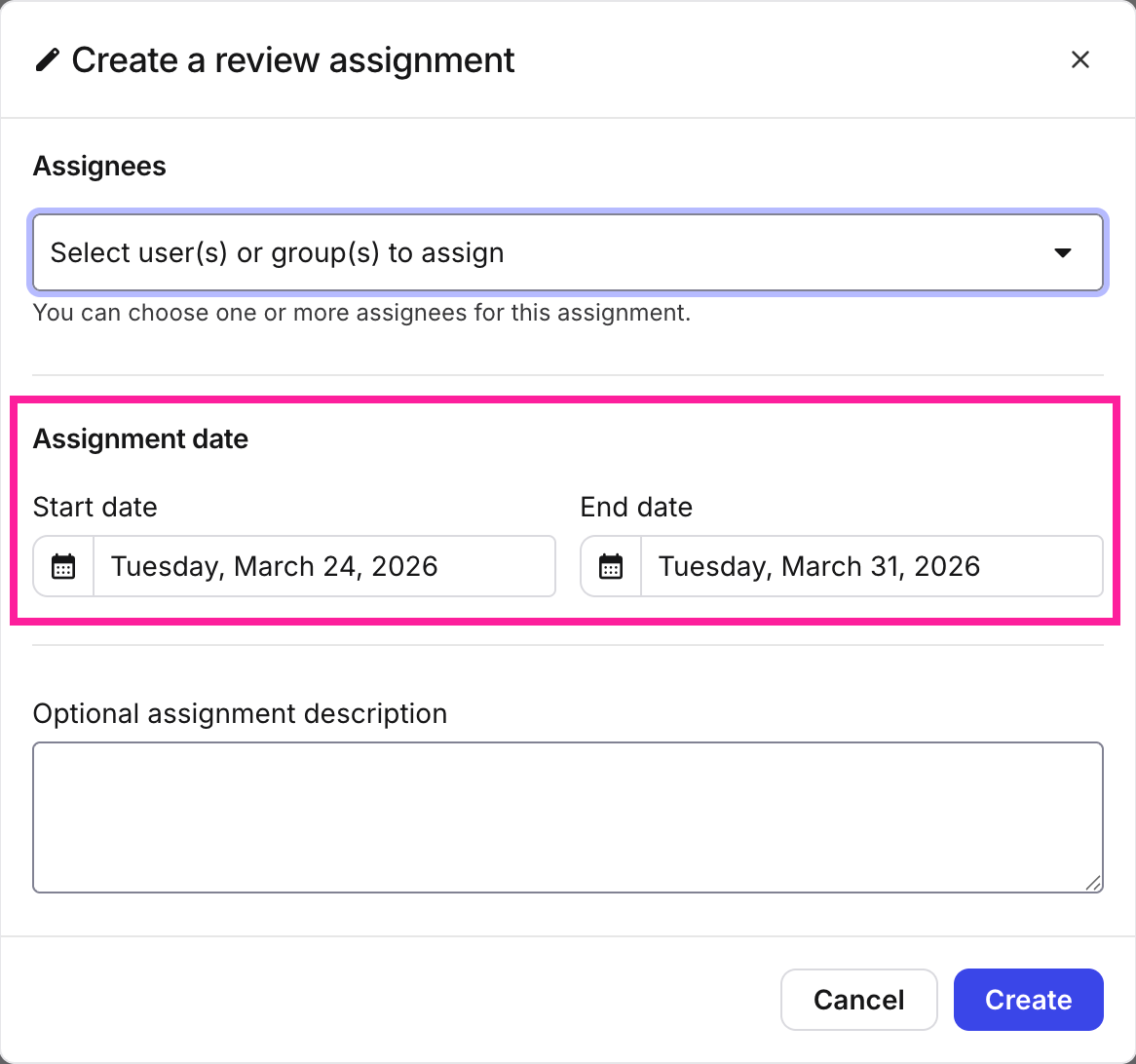The height and width of the screenshot is (1064, 1136).
Task: Click the 'Optional assignment description' label
Action: pos(240,714)
